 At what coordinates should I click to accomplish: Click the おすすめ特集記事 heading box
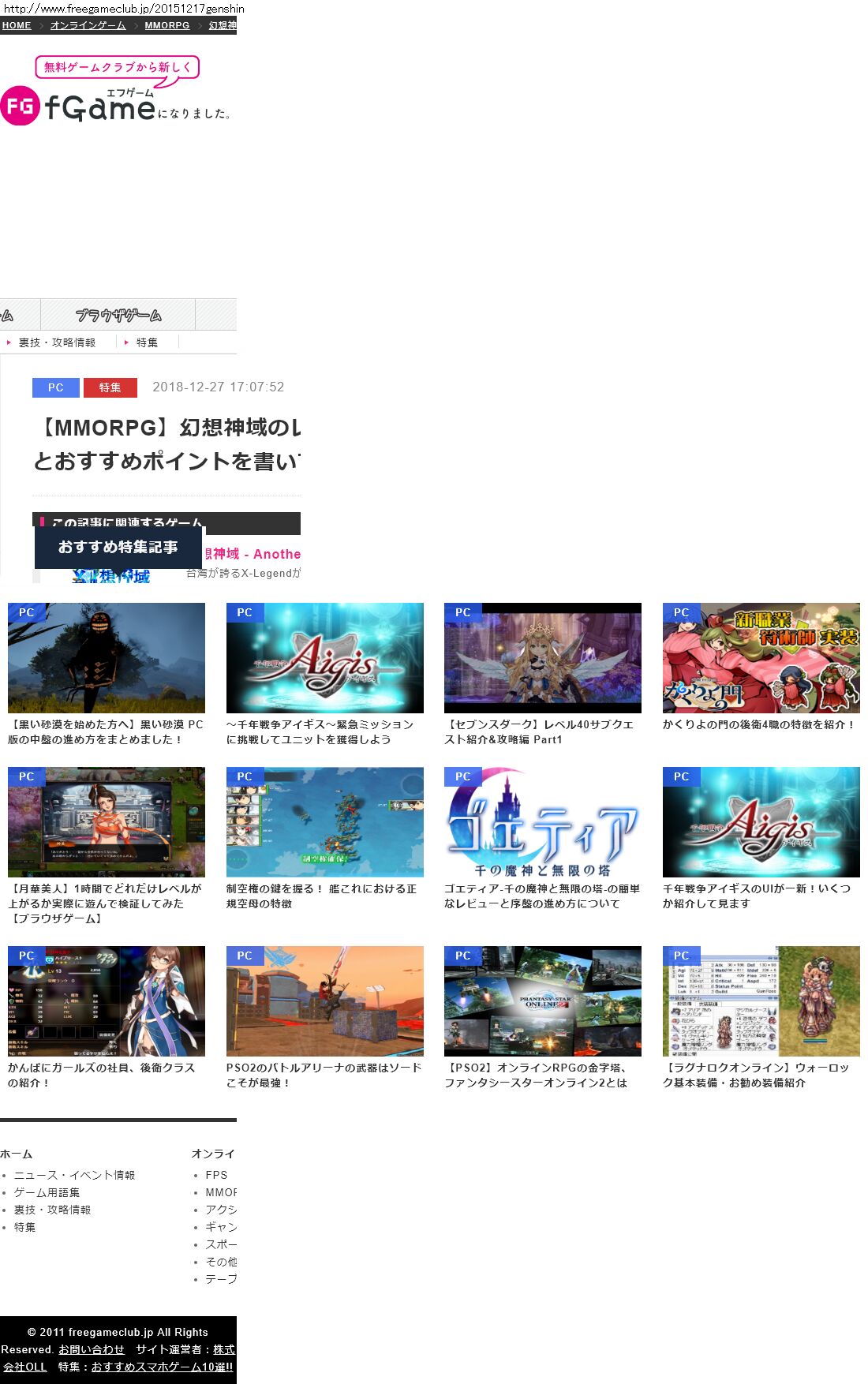tap(118, 547)
